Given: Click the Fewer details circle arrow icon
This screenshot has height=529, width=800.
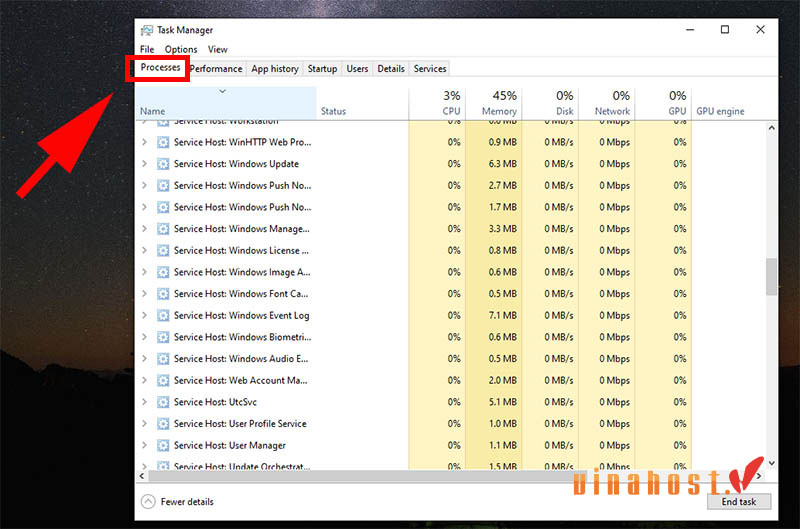Looking at the screenshot, I should pos(148,502).
